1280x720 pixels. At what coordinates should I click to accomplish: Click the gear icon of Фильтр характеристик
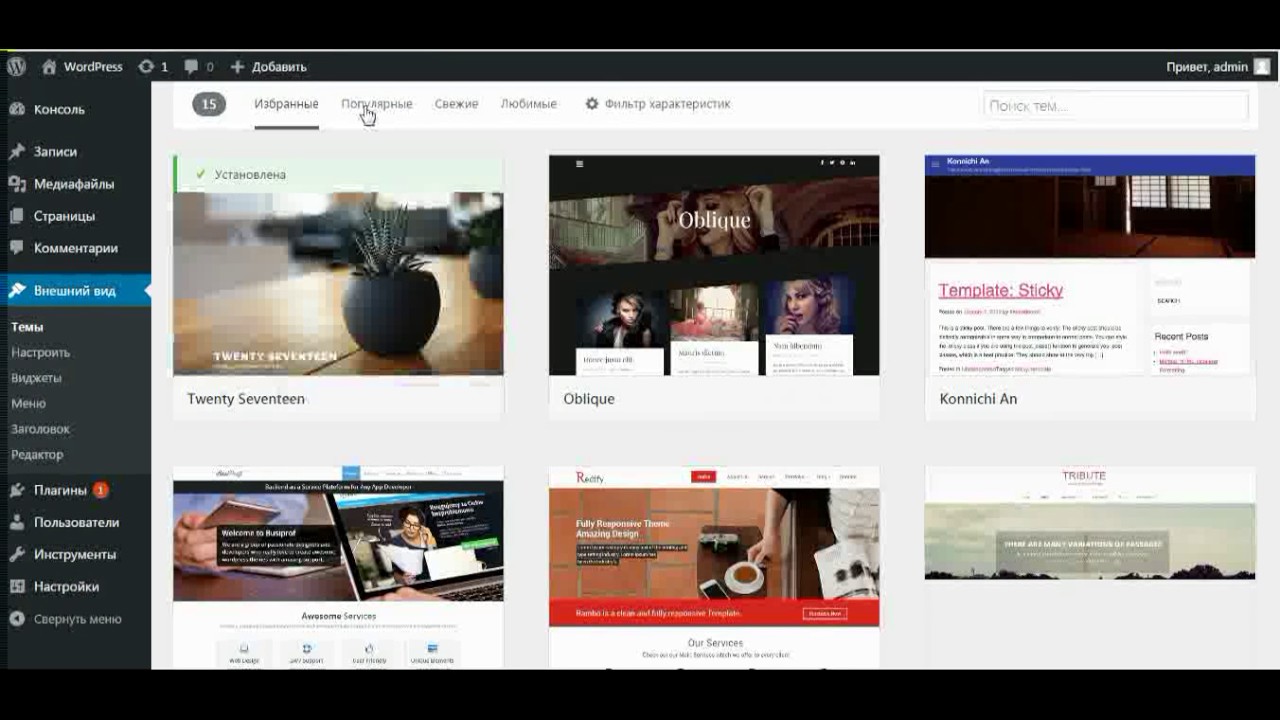click(592, 104)
